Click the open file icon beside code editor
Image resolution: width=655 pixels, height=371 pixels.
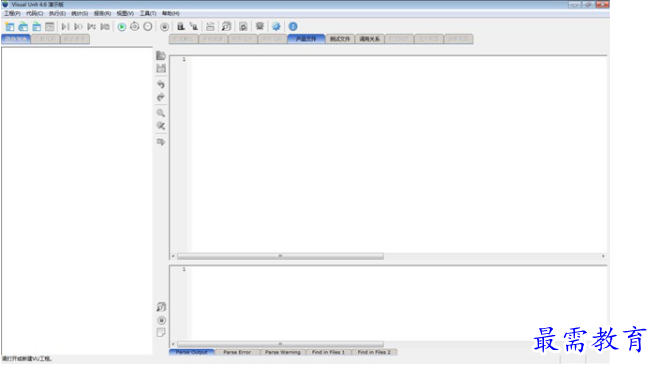(161, 56)
